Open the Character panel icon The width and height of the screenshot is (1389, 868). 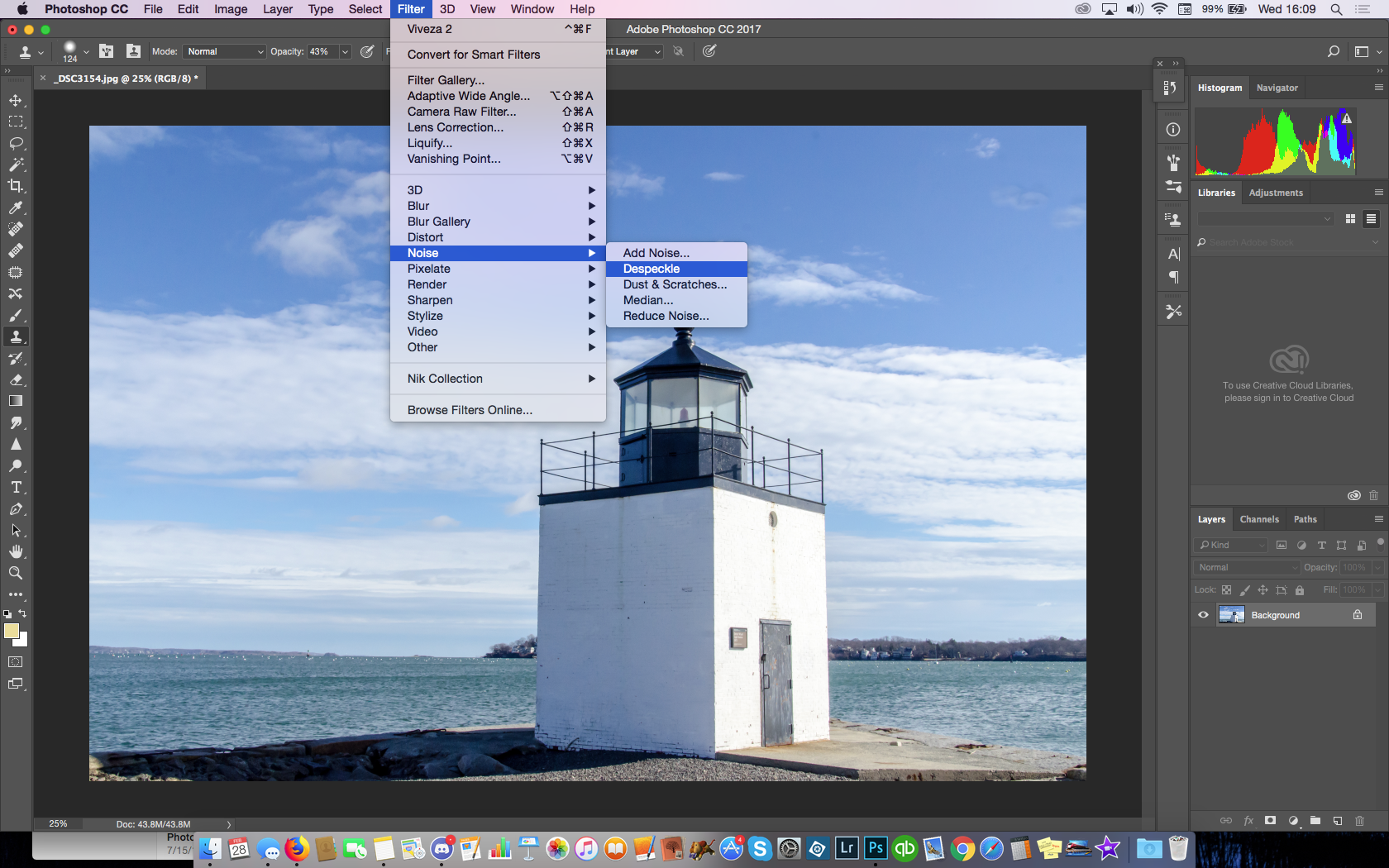click(x=1172, y=254)
